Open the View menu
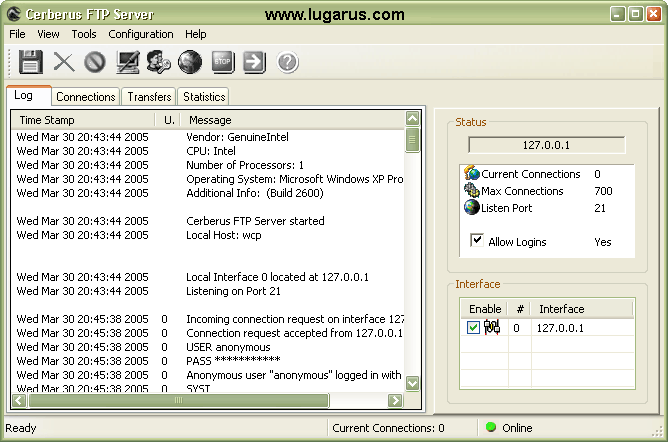The image size is (668, 442). point(48,34)
